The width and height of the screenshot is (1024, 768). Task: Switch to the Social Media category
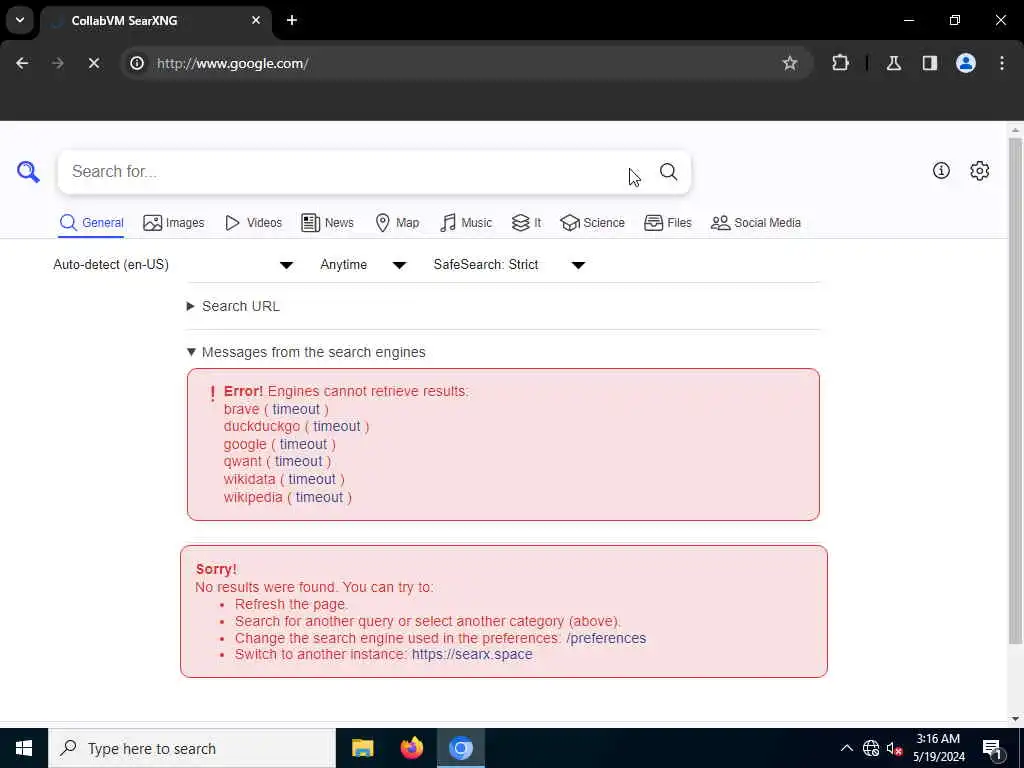pyautogui.click(x=756, y=223)
